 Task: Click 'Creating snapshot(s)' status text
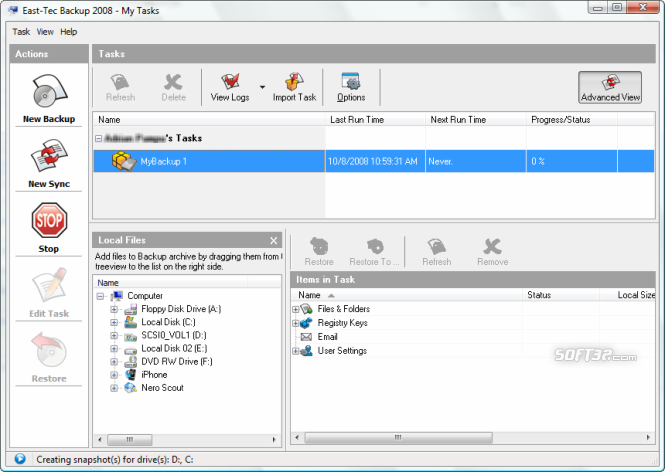tap(115, 459)
